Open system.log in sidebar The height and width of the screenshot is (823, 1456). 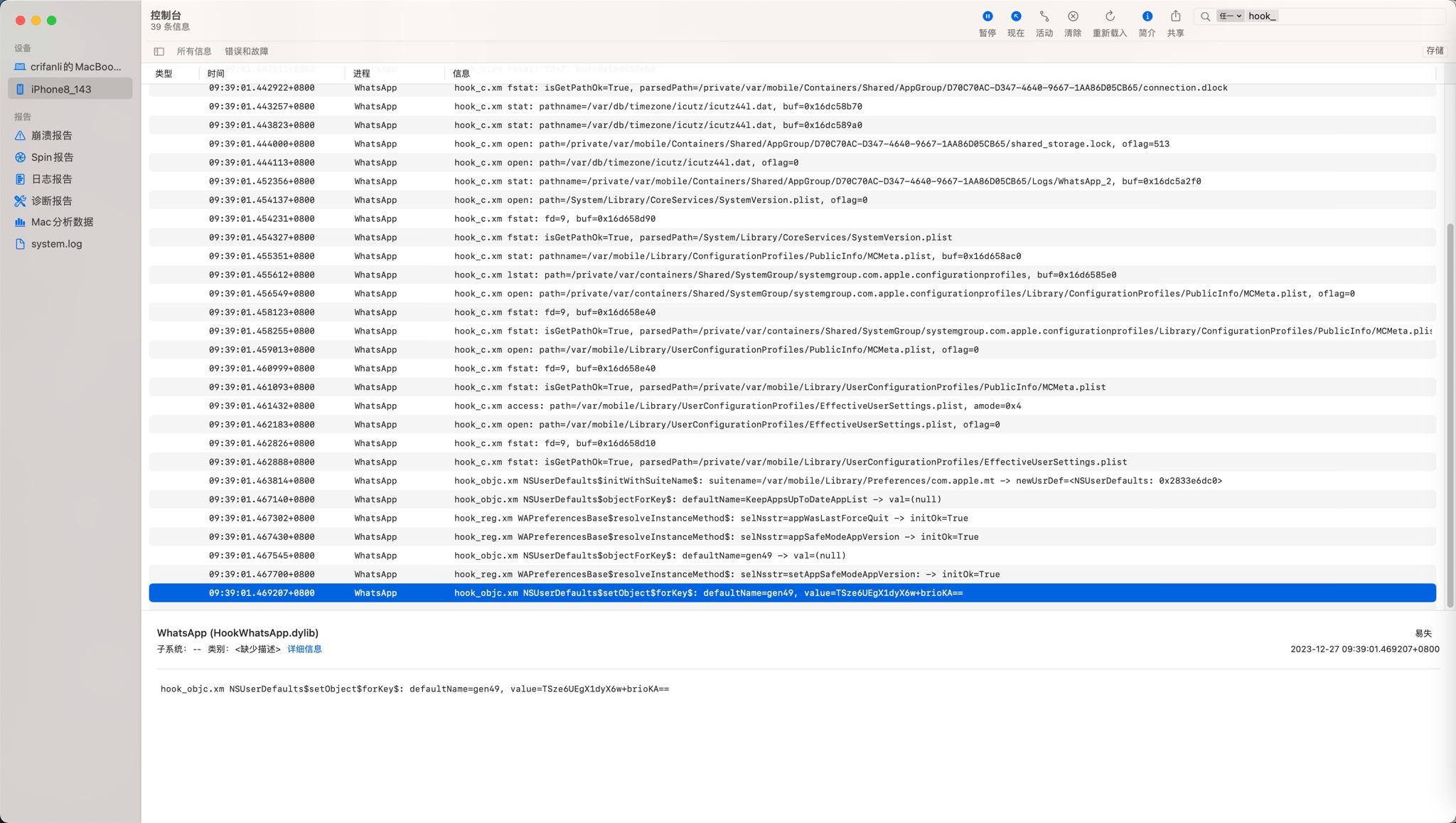pos(70,244)
